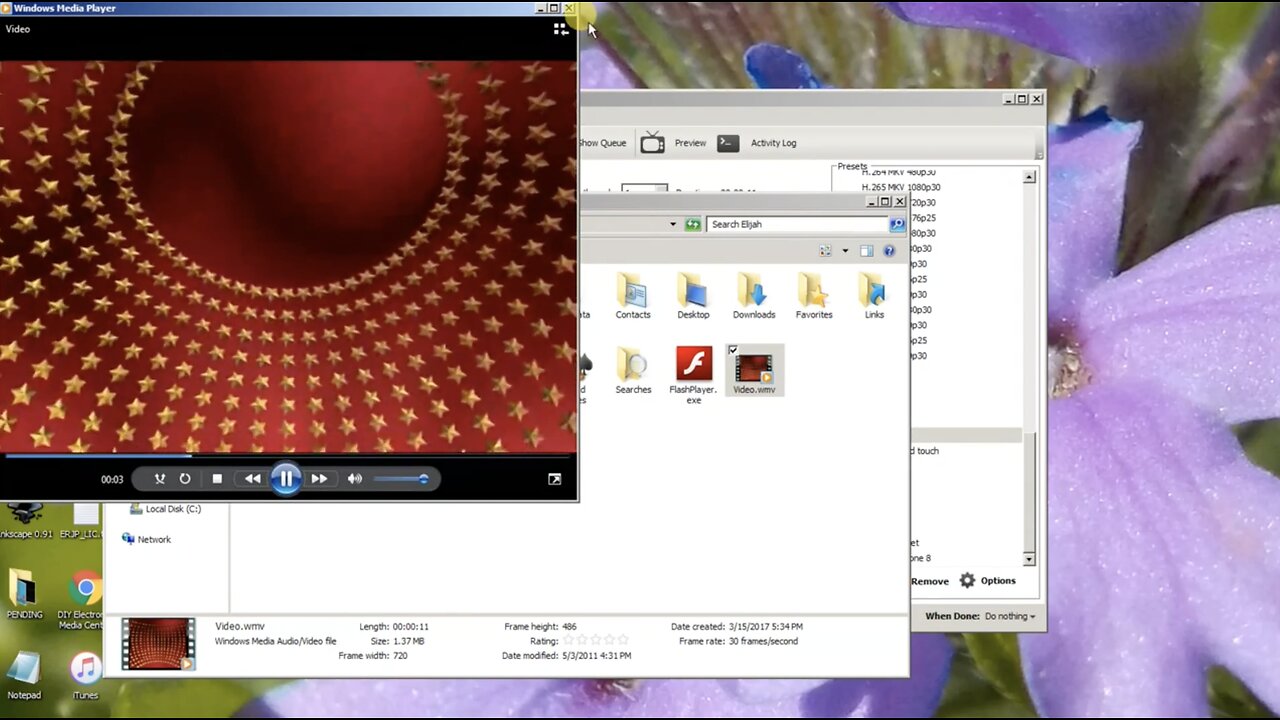Mute the media player volume
Viewport: 1280px width, 720px height.
click(355, 479)
